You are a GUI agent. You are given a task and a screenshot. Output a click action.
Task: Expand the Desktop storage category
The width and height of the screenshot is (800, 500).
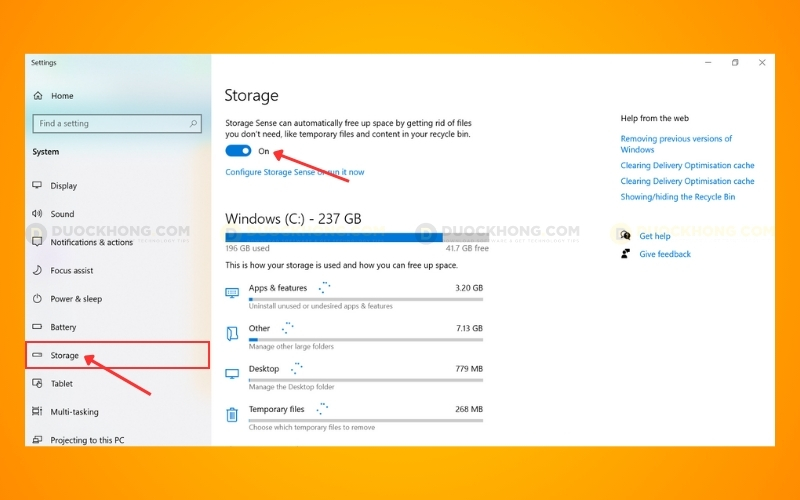click(264, 369)
